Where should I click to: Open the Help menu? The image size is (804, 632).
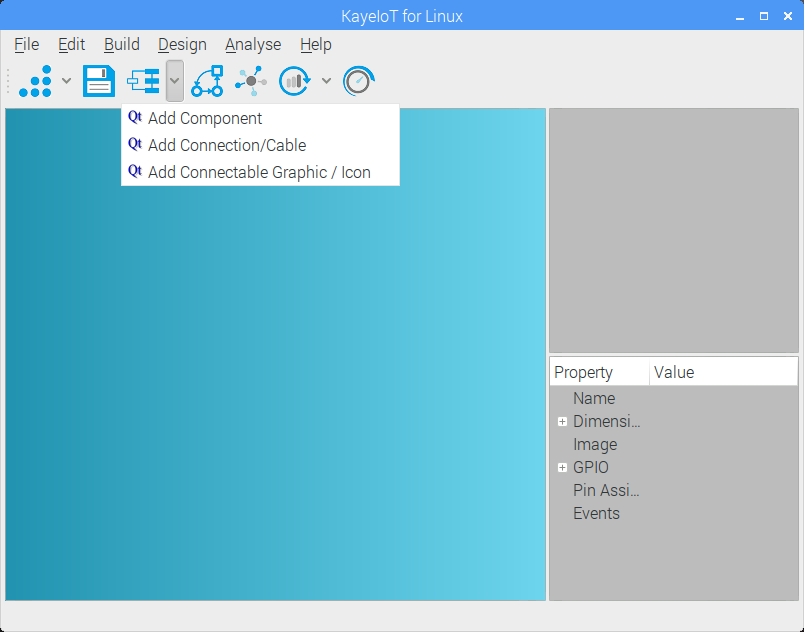[x=316, y=45]
